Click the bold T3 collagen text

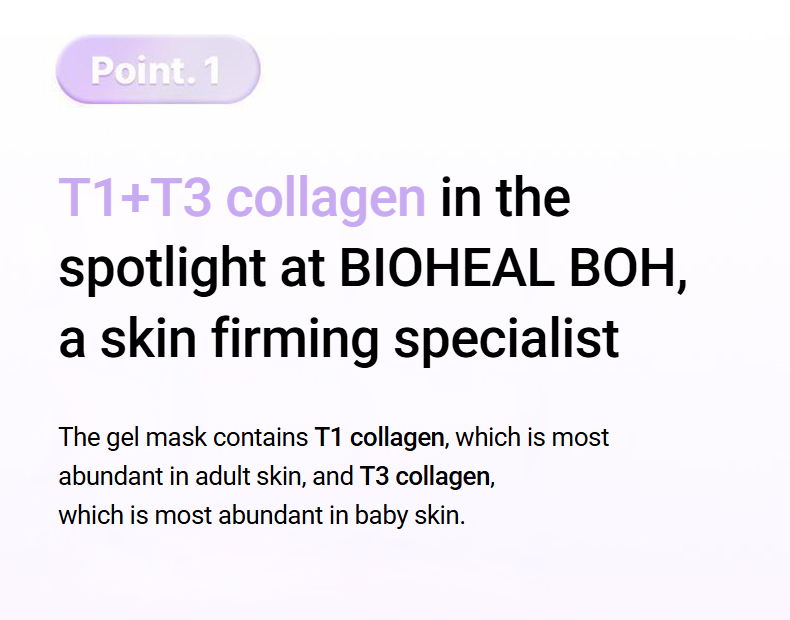point(425,476)
